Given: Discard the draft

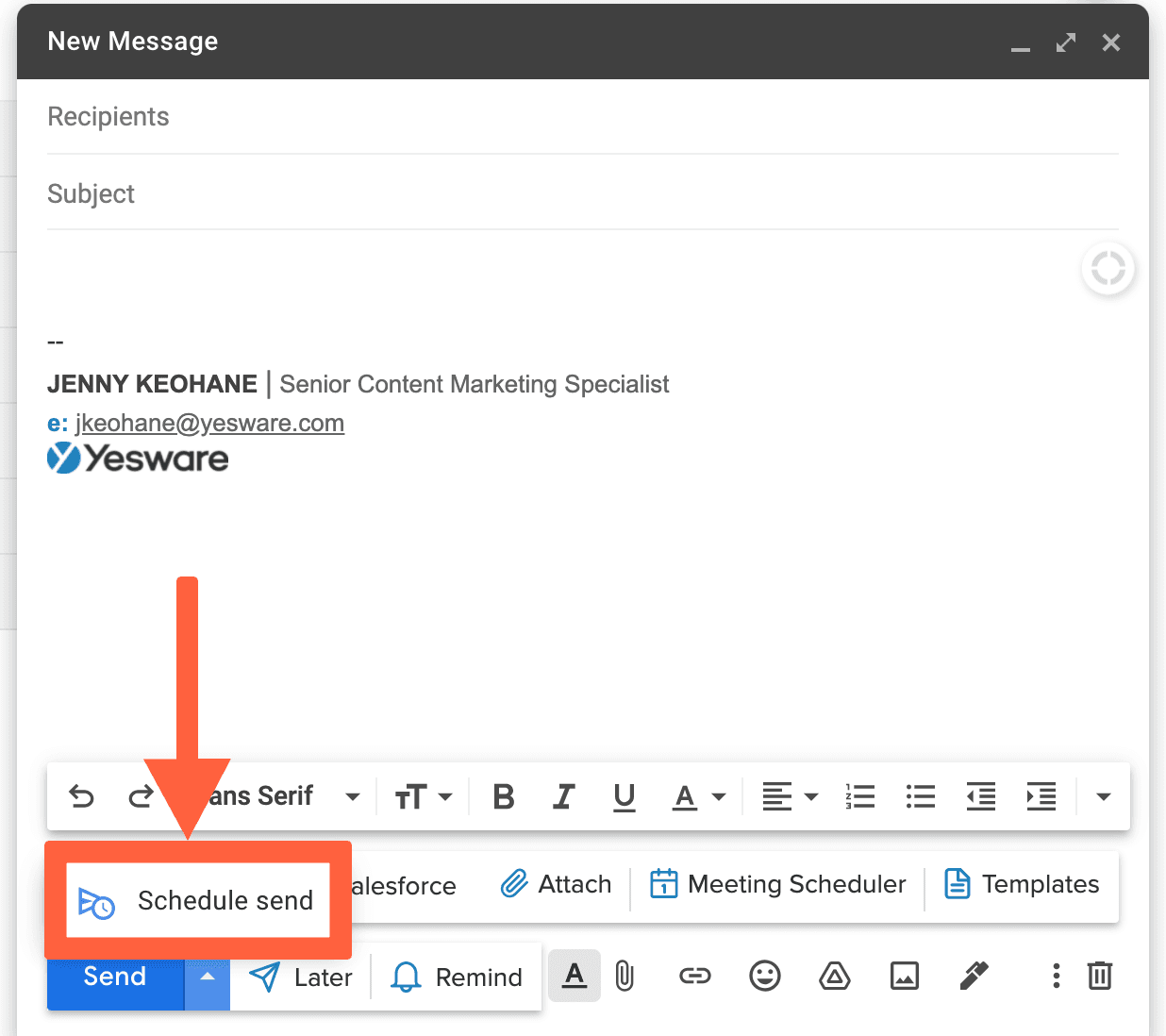Looking at the screenshot, I should (1100, 977).
